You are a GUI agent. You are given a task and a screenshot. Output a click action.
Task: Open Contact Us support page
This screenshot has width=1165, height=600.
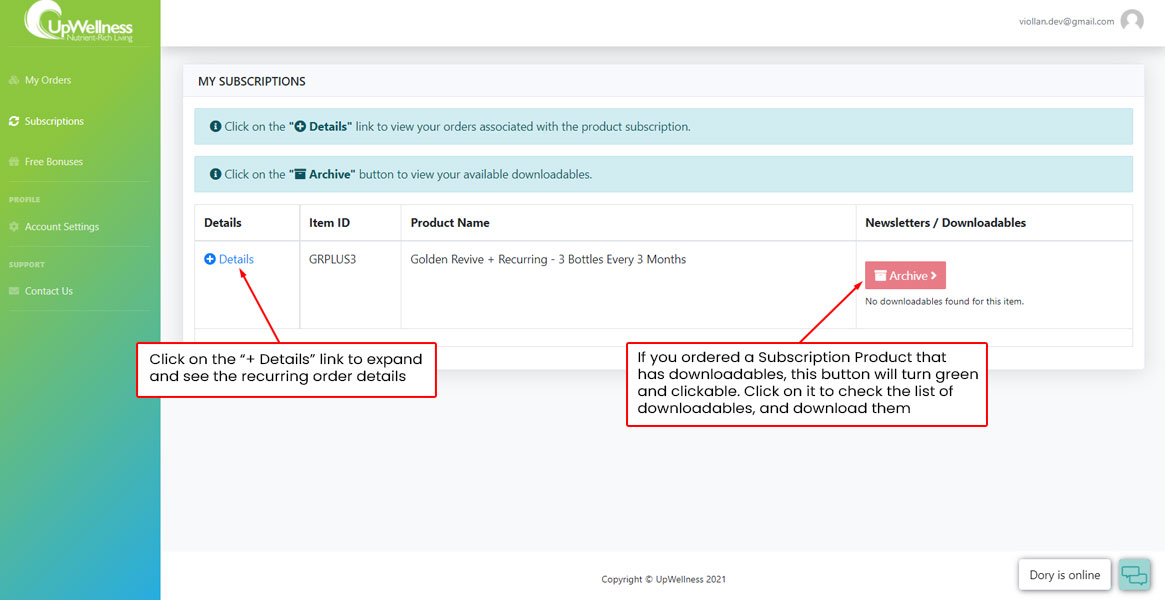[41, 291]
